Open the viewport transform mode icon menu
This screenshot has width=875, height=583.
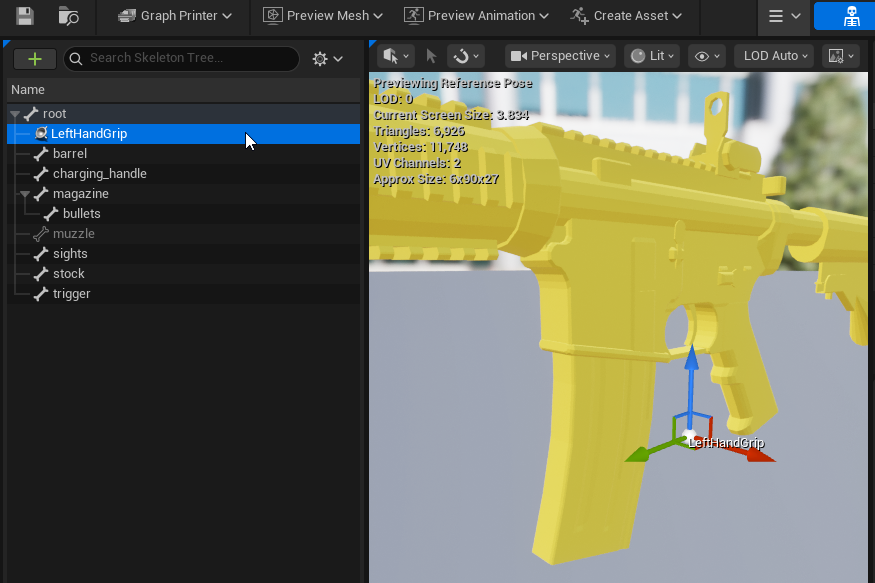[x=396, y=56]
